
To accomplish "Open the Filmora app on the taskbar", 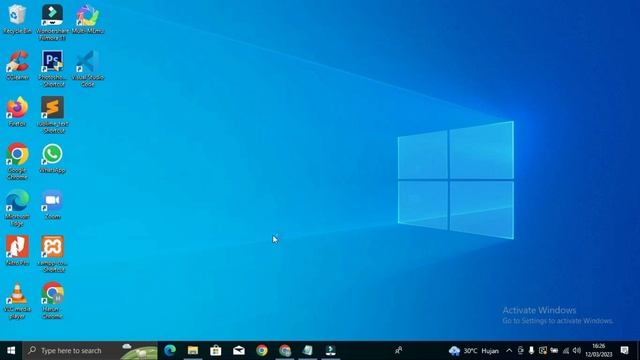I will pos(331,351).
